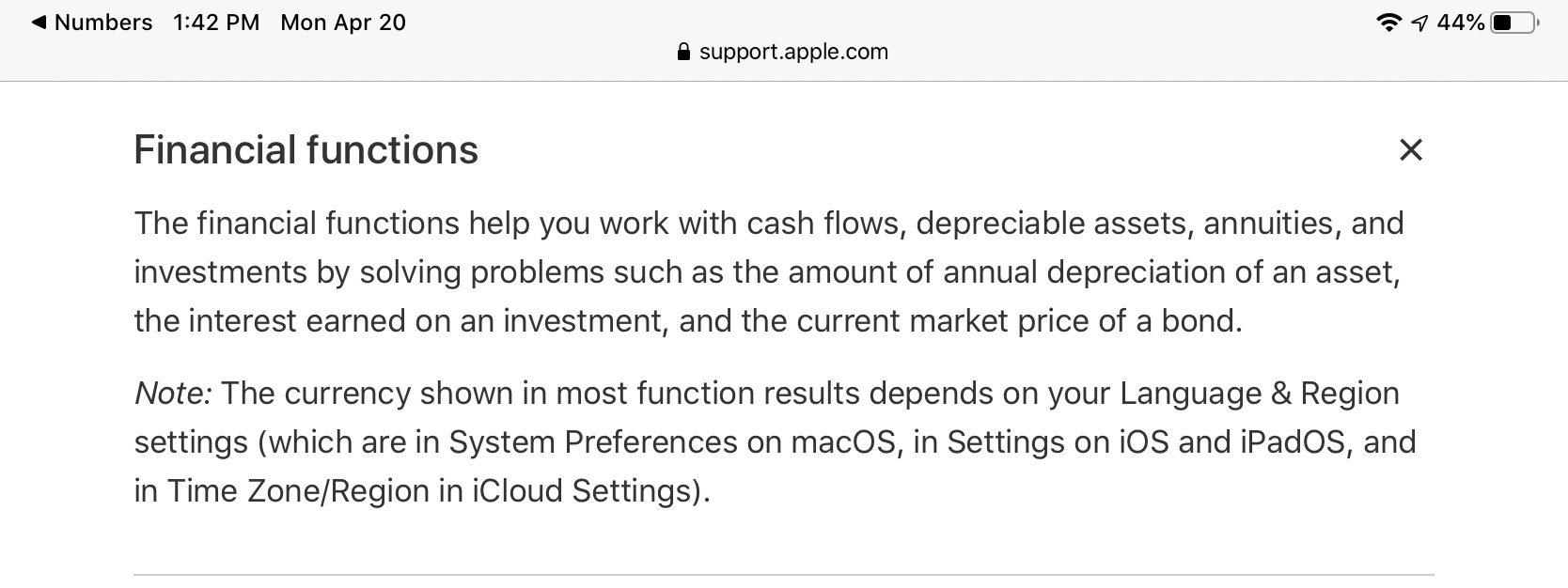
Task: Tap the 1:42 PM clock
Action: coord(216,23)
